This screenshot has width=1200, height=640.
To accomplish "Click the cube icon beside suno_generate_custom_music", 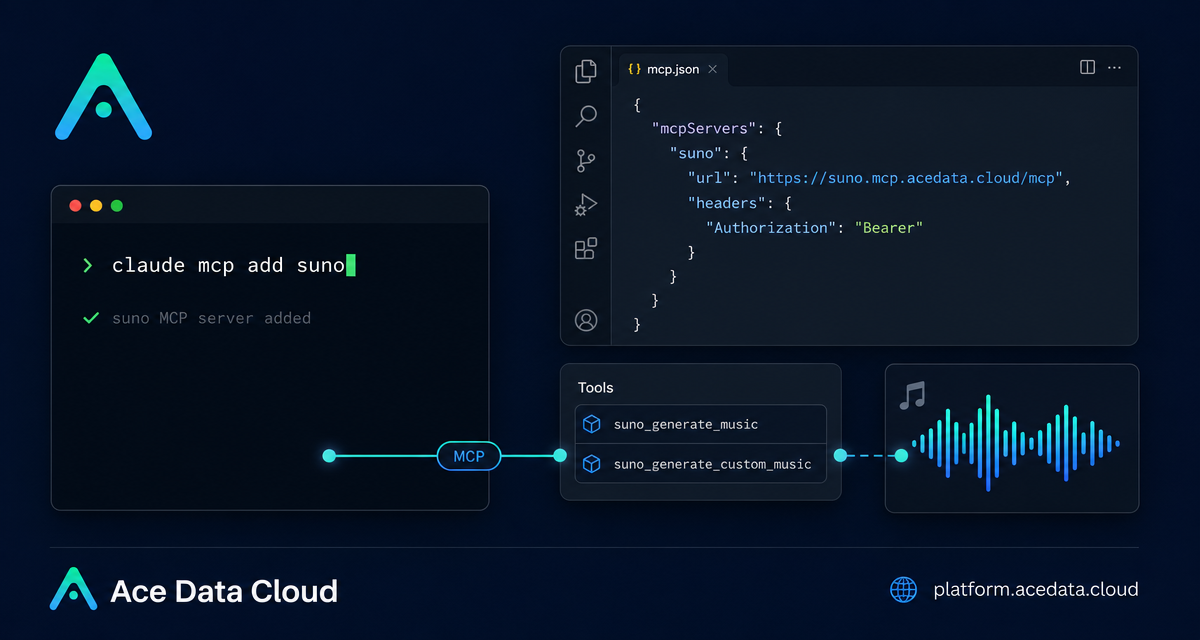I will coord(592,464).
